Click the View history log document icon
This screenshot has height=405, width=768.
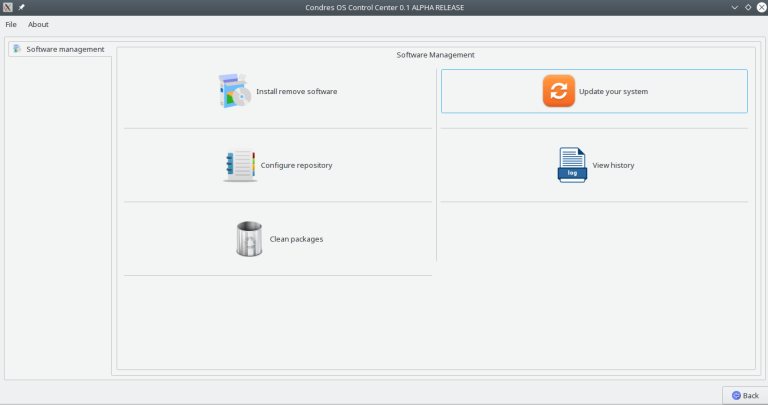[572, 165]
